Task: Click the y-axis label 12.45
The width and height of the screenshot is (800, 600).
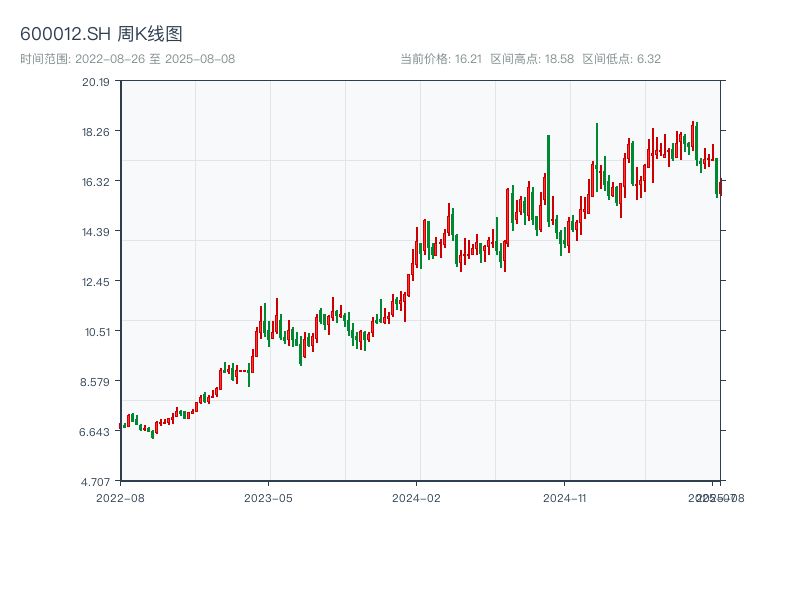Action: point(96,282)
